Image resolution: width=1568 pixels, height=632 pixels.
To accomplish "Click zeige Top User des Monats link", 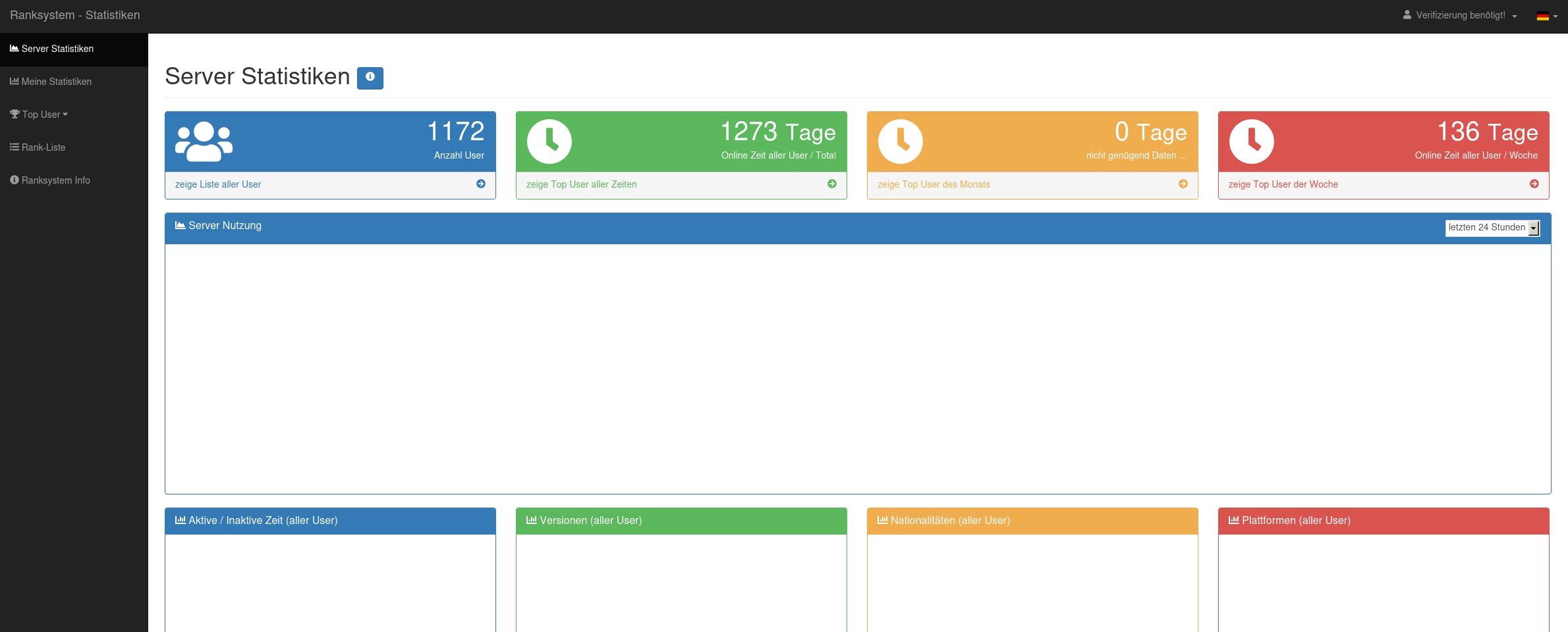I will (x=934, y=184).
